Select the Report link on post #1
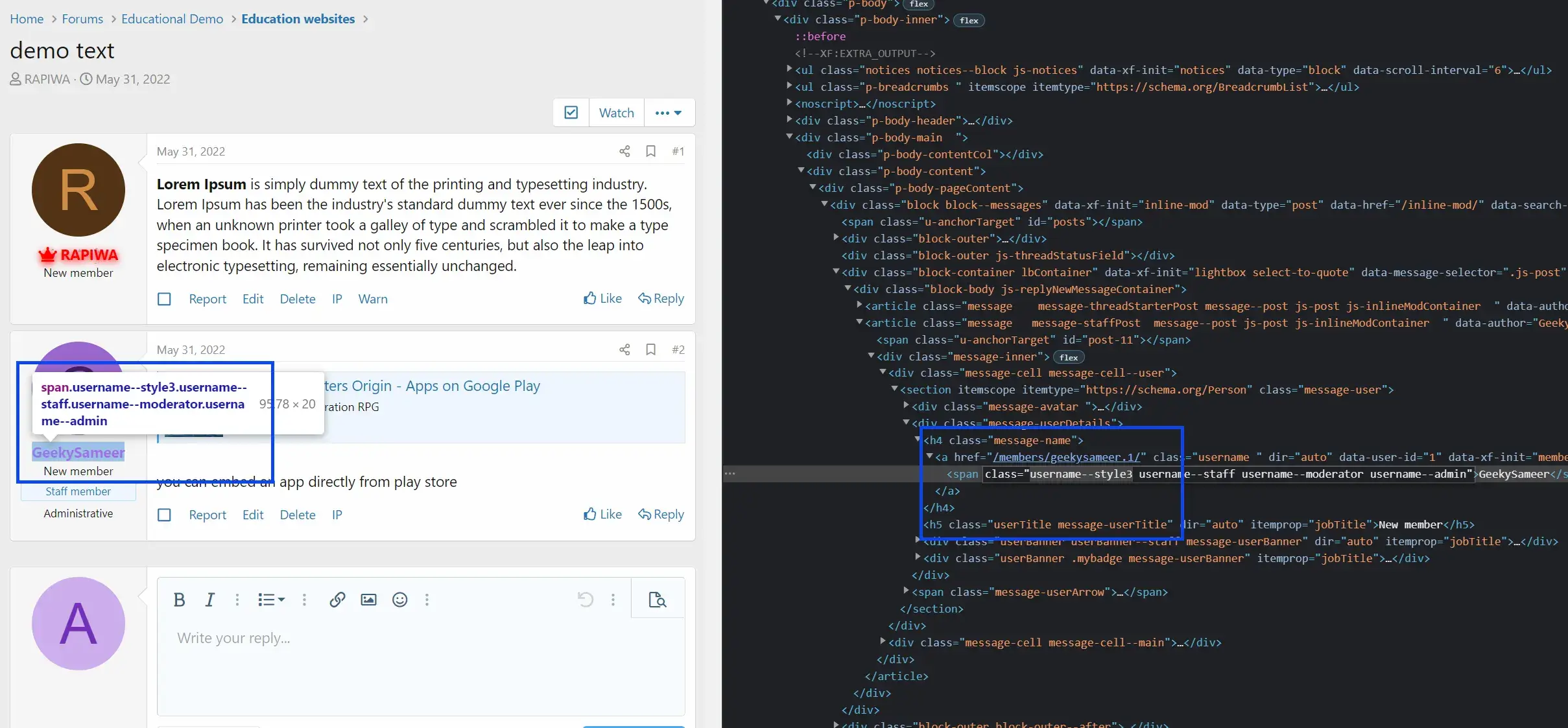The height and width of the screenshot is (728, 1568). click(206, 298)
